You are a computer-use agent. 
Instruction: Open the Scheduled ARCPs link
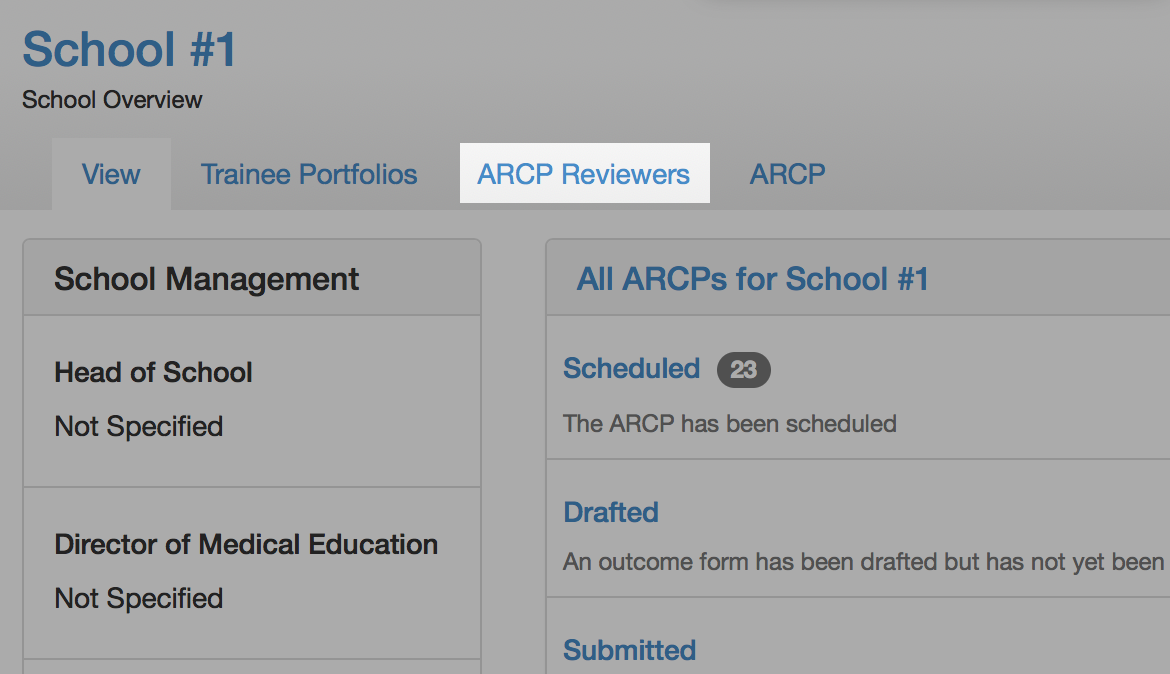(x=631, y=369)
